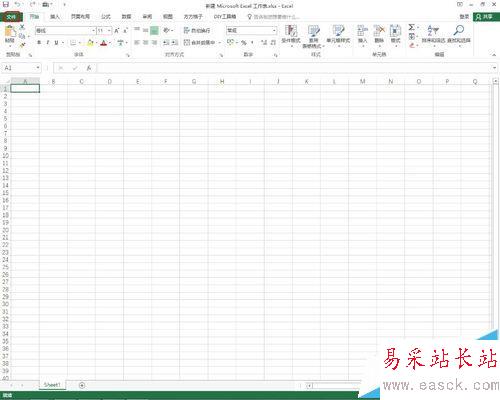Screen dimensions: 500x400
Task: Toggle italic formatting
Action: pos(48,43)
